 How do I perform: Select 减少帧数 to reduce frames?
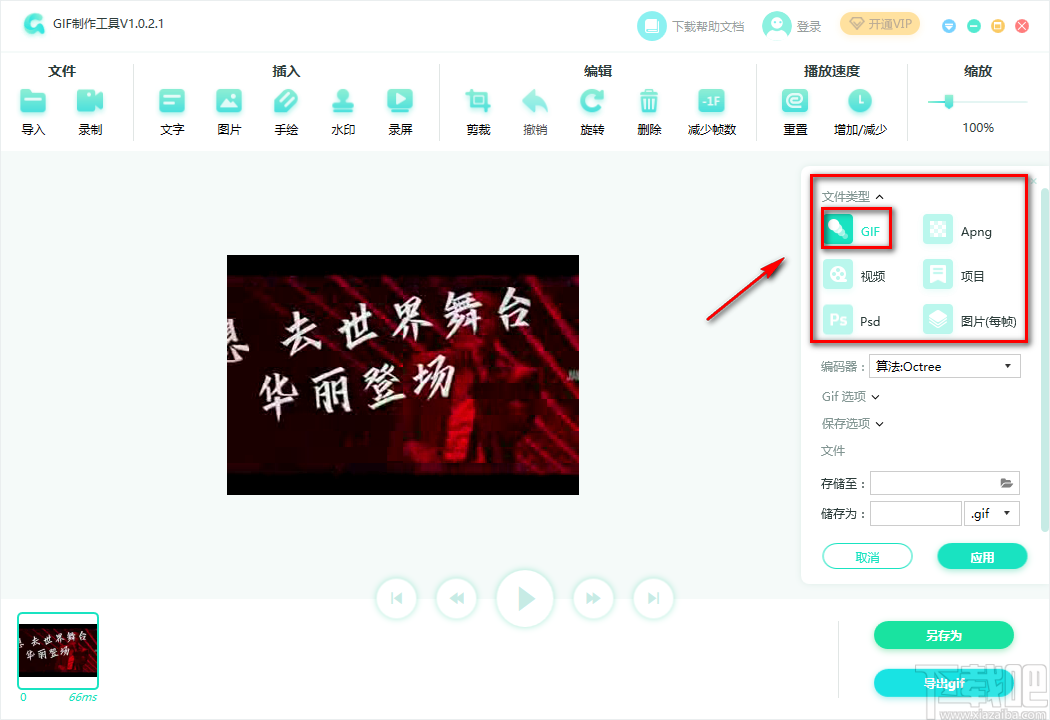(x=711, y=103)
